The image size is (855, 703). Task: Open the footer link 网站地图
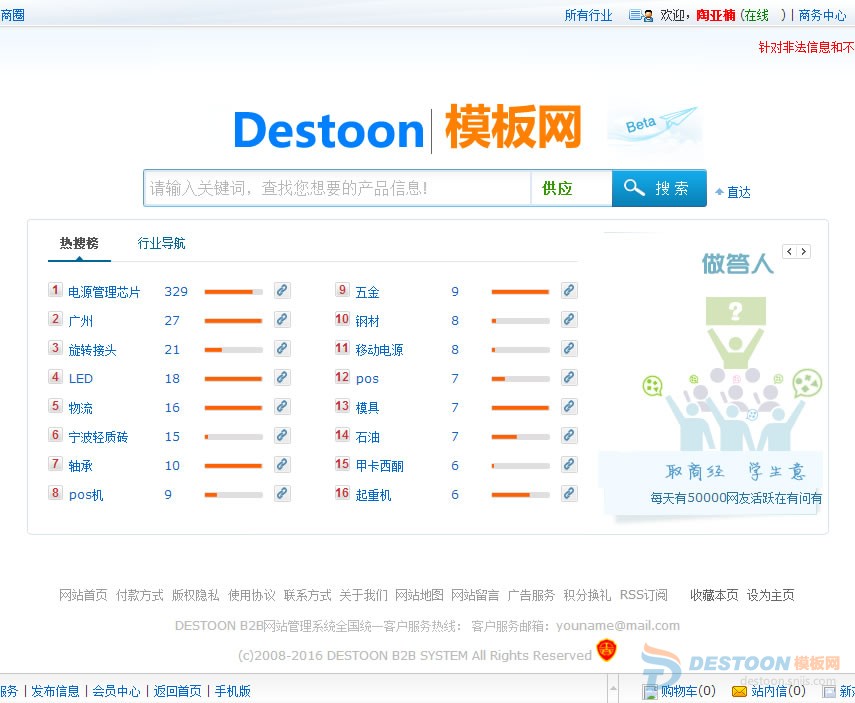pos(419,595)
